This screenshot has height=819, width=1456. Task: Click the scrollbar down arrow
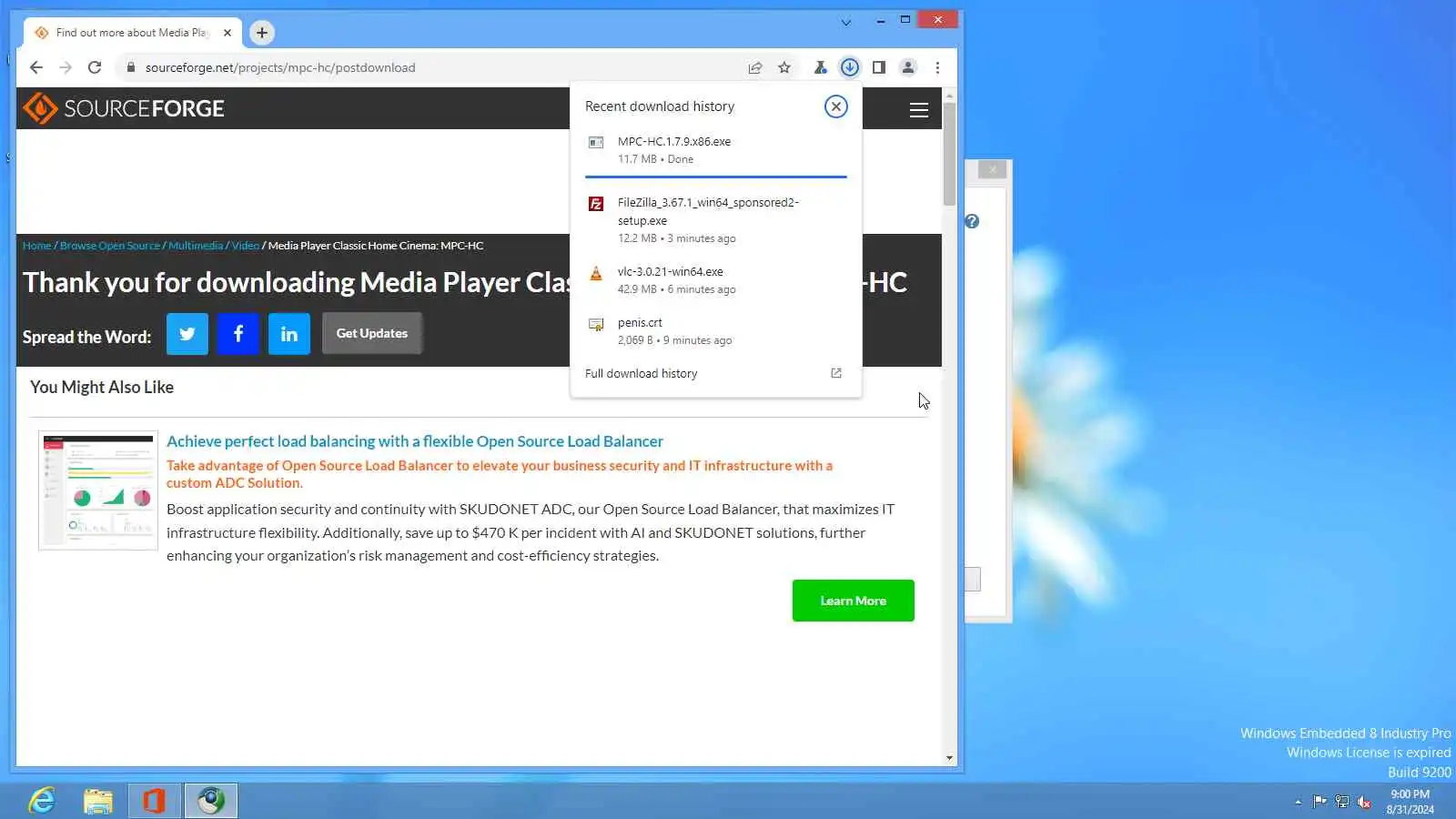[949, 758]
